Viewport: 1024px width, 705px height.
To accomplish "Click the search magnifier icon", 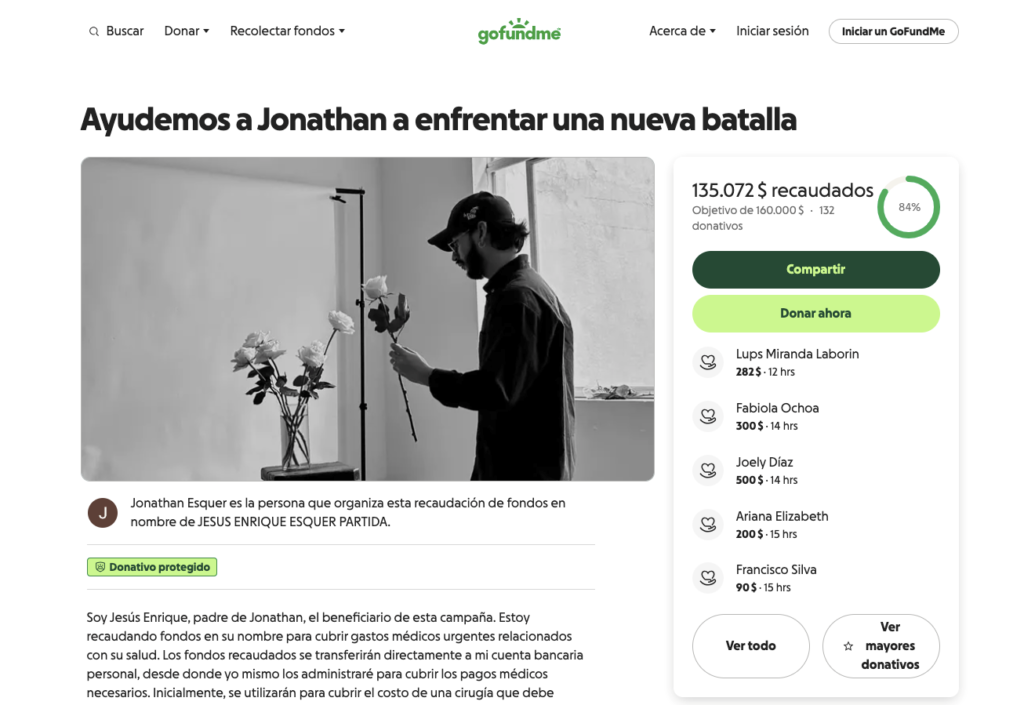I will 94,31.
